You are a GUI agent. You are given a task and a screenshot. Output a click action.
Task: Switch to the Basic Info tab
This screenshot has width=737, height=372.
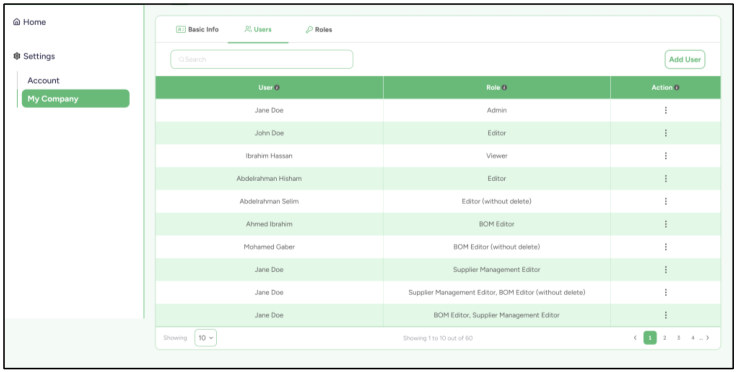[197, 30]
